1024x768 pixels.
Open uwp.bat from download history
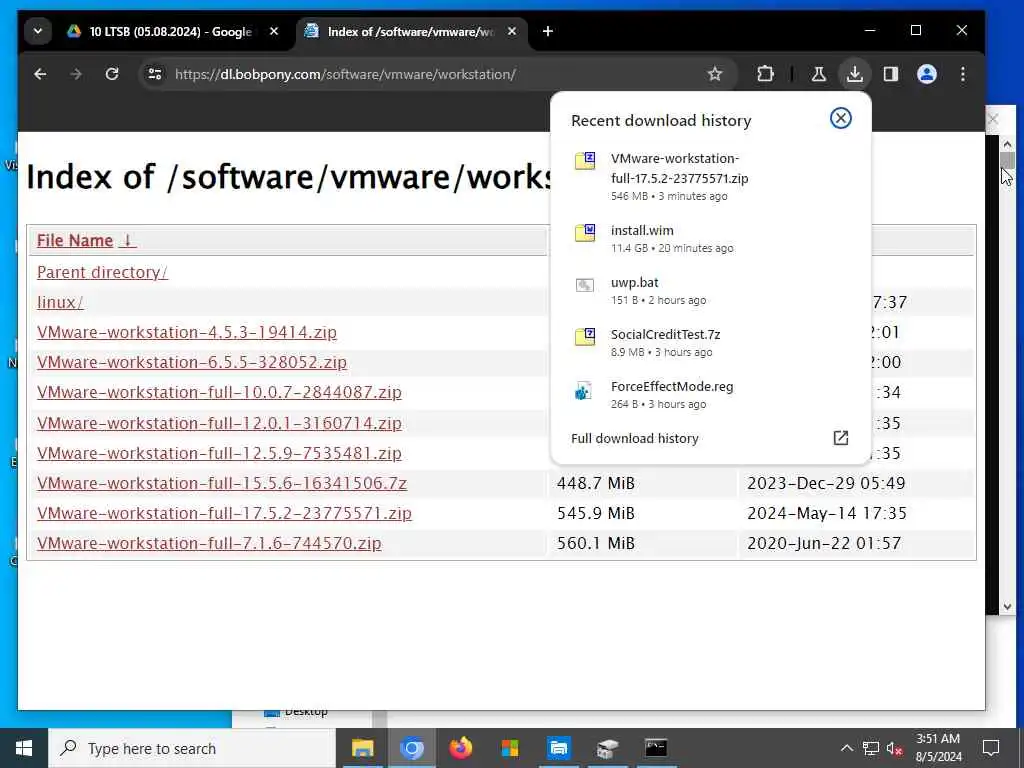point(634,282)
